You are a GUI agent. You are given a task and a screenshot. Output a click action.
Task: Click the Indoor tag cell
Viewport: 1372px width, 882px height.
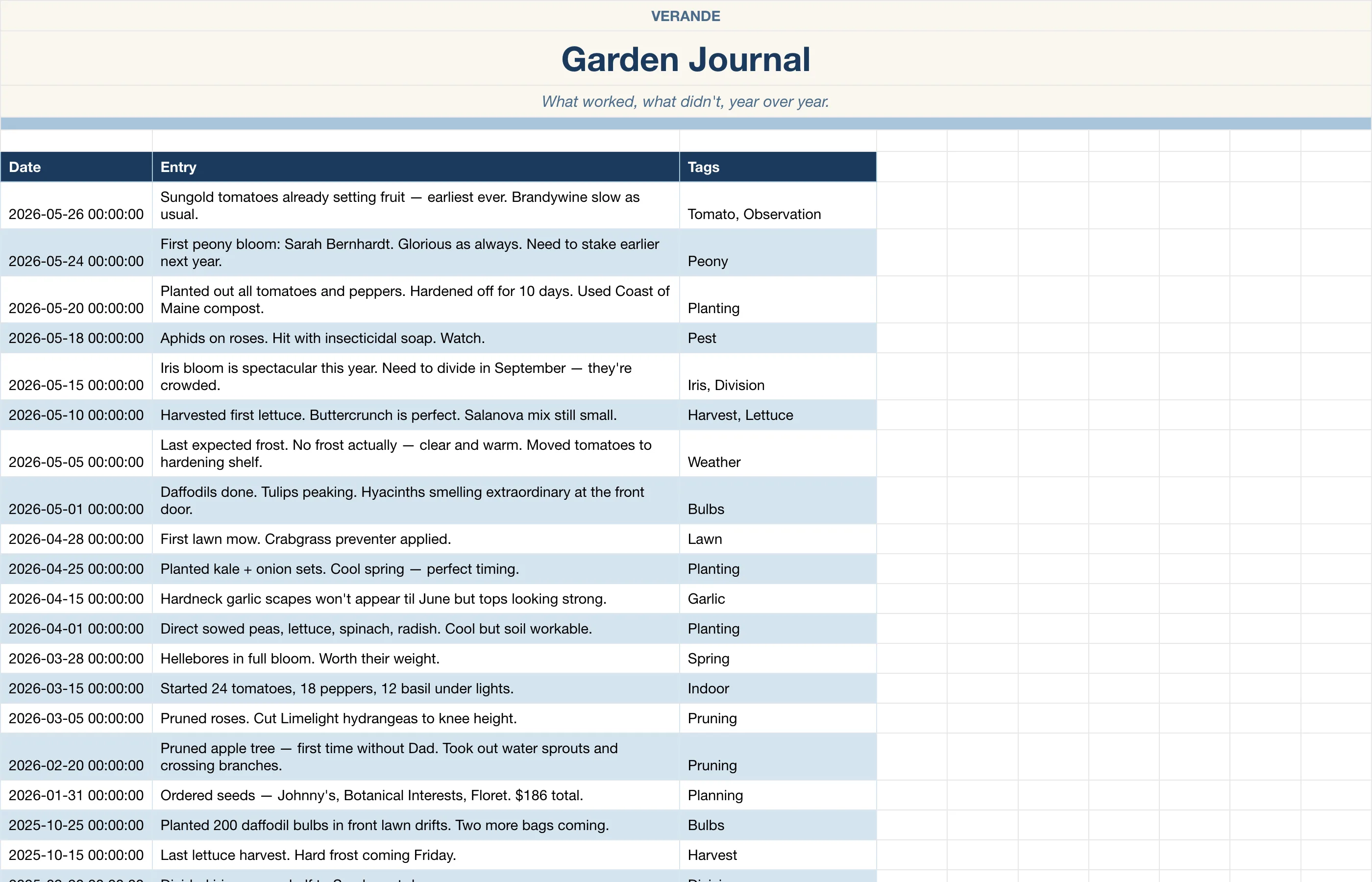[x=778, y=688]
